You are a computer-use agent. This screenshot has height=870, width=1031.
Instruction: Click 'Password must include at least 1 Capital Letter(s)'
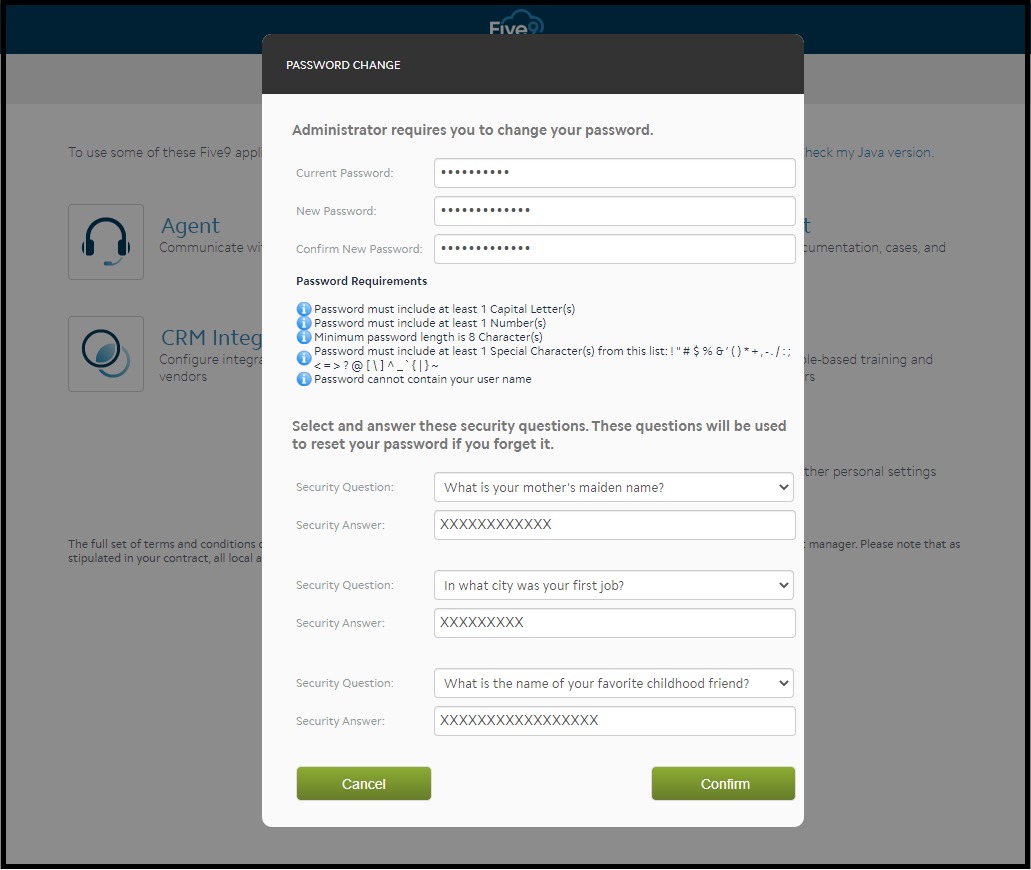444,309
